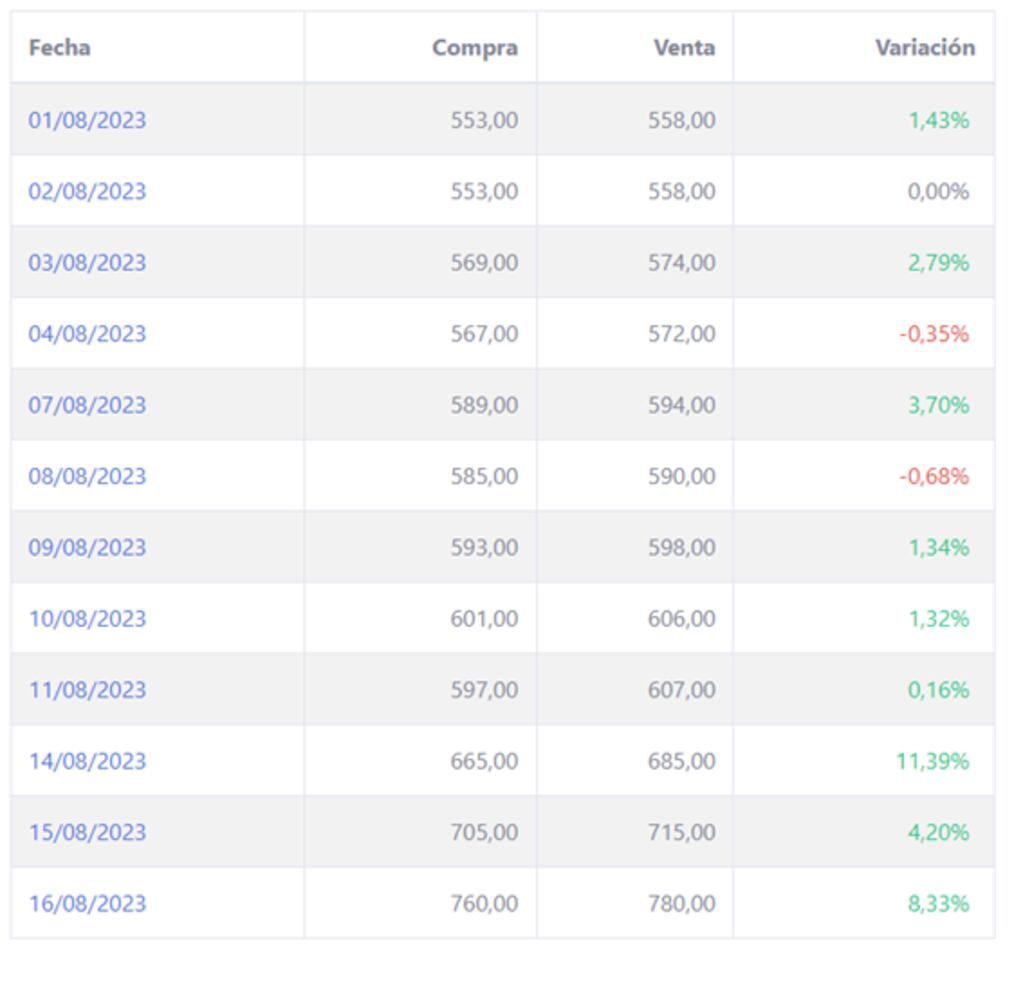Viewport: 1023px width, 988px height.
Task: Click the 665,00 Compra value
Action: point(484,761)
